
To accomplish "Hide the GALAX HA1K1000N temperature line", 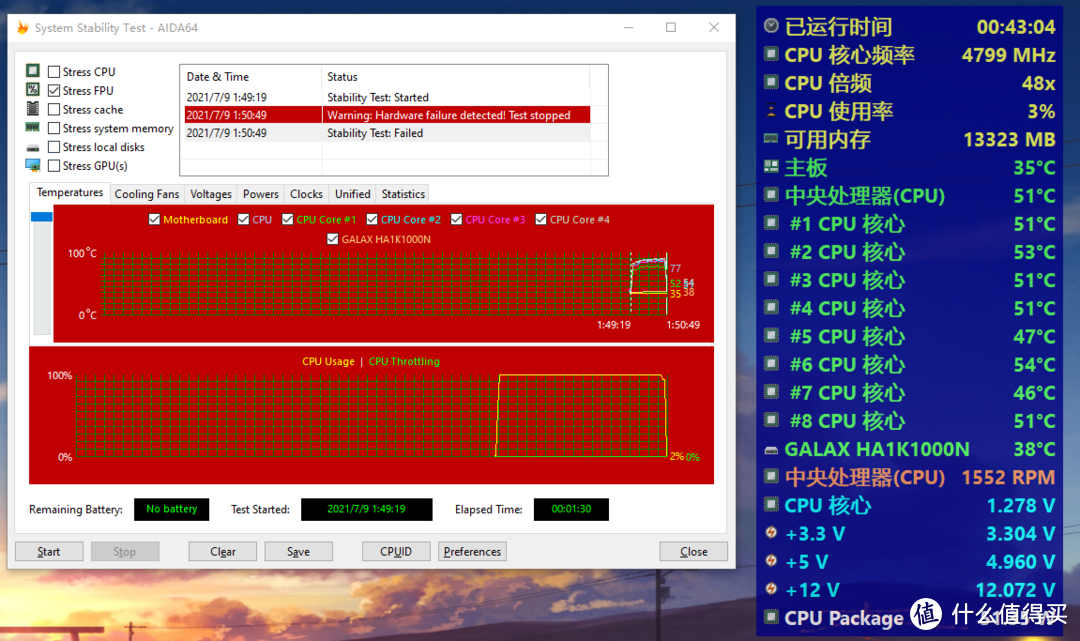I will click(x=333, y=239).
